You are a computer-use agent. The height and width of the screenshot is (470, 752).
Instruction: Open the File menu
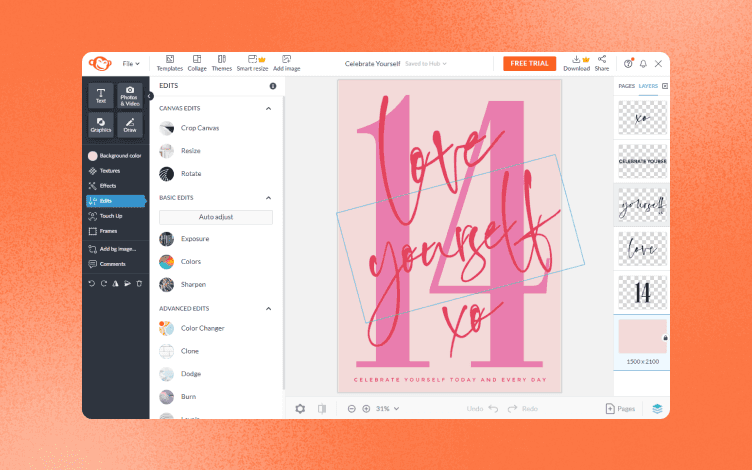[x=130, y=63]
